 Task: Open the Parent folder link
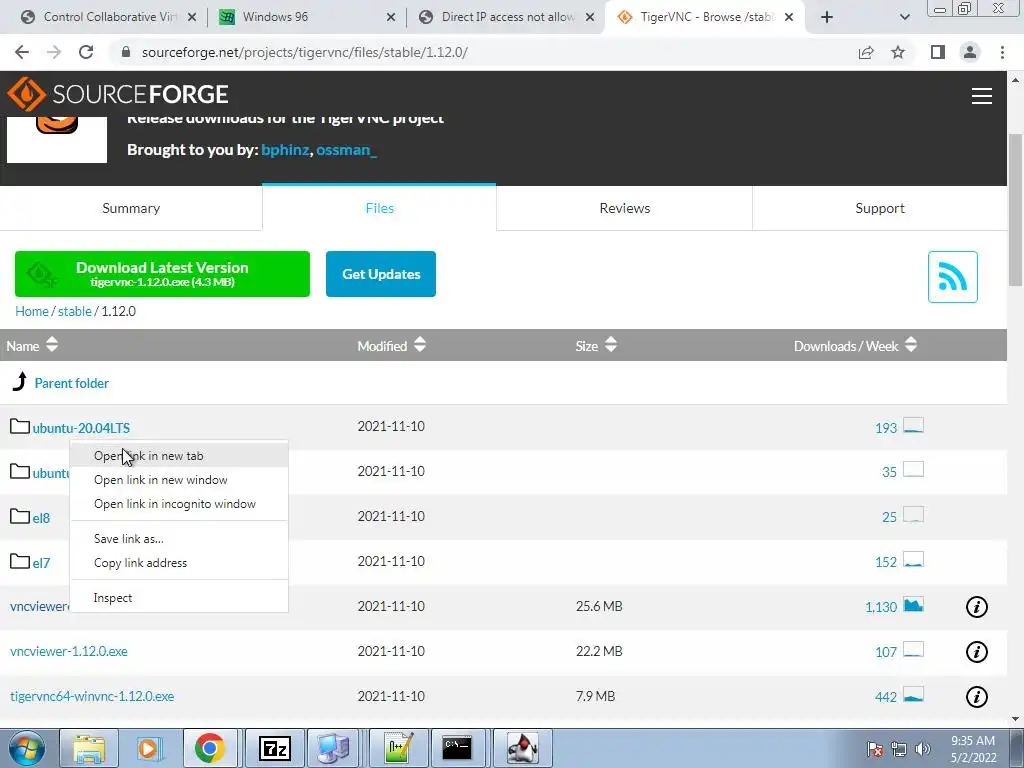pos(71,383)
